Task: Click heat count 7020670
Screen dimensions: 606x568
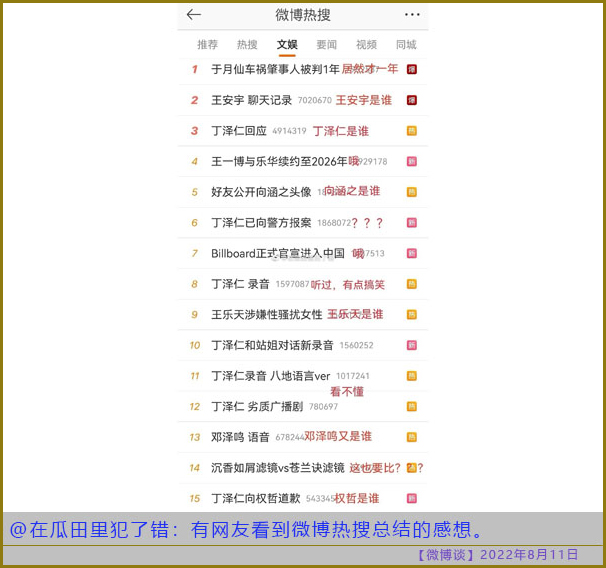Action: [315, 100]
